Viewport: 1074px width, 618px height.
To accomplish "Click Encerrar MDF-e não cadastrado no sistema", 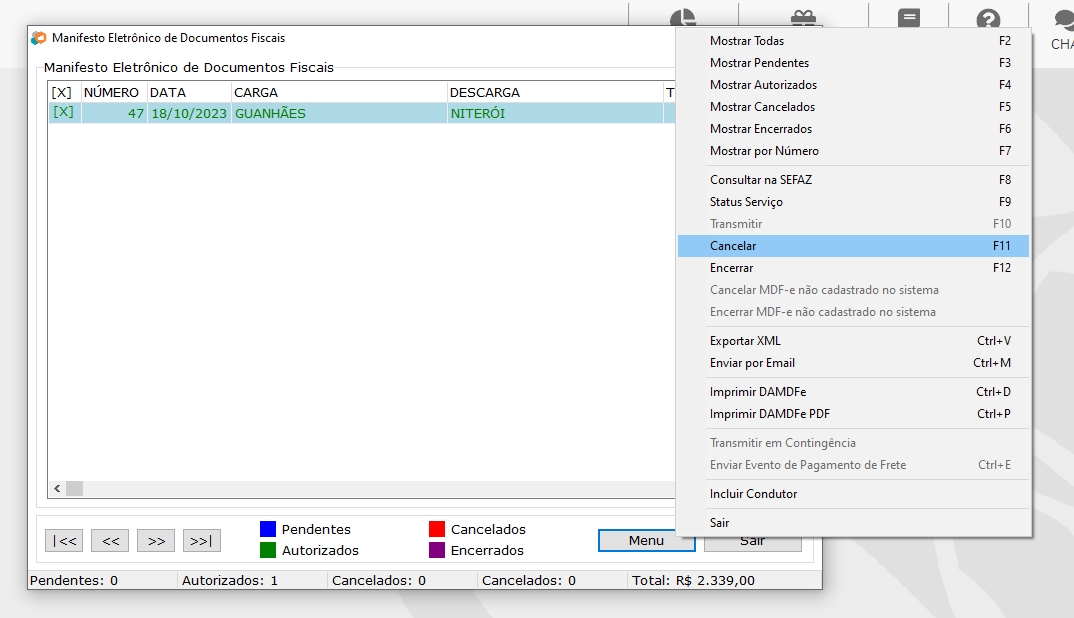I will [853, 312].
